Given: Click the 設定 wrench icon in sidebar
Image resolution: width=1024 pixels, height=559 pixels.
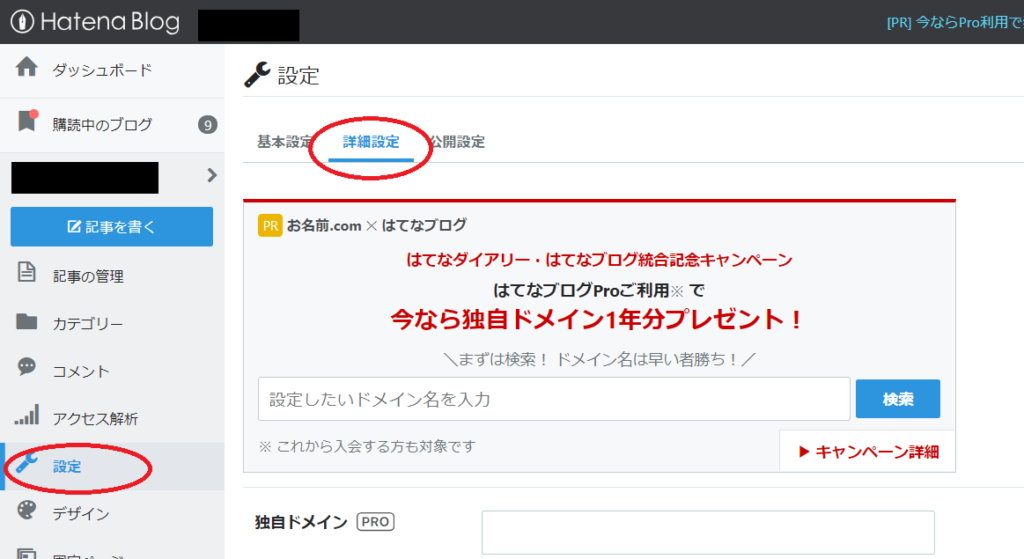Looking at the screenshot, I should click(x=27, y=462).
